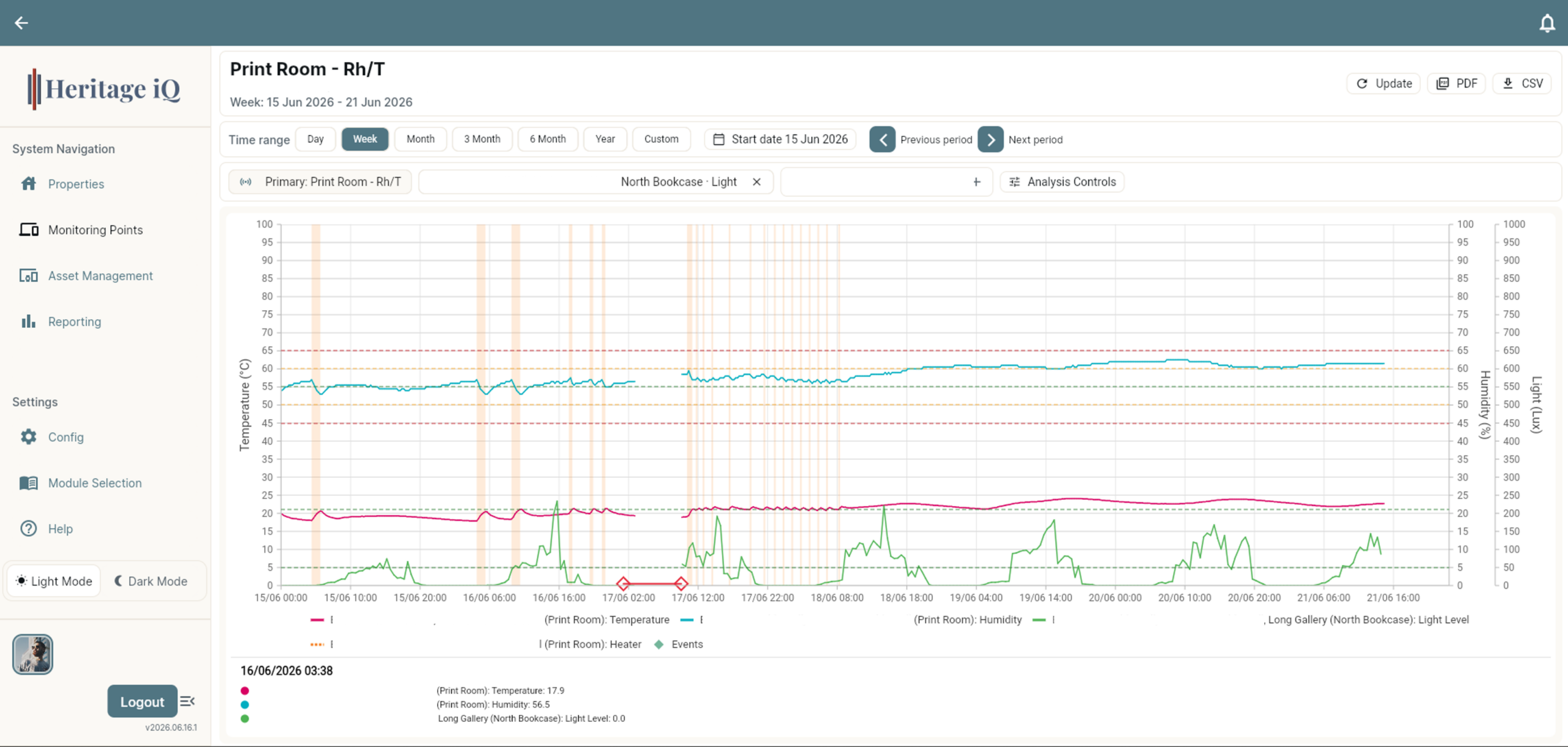Image resolution: width=1568 pixels, height=747 pixels.
Task: Export chart as PDF
Action: [1457, 83]
